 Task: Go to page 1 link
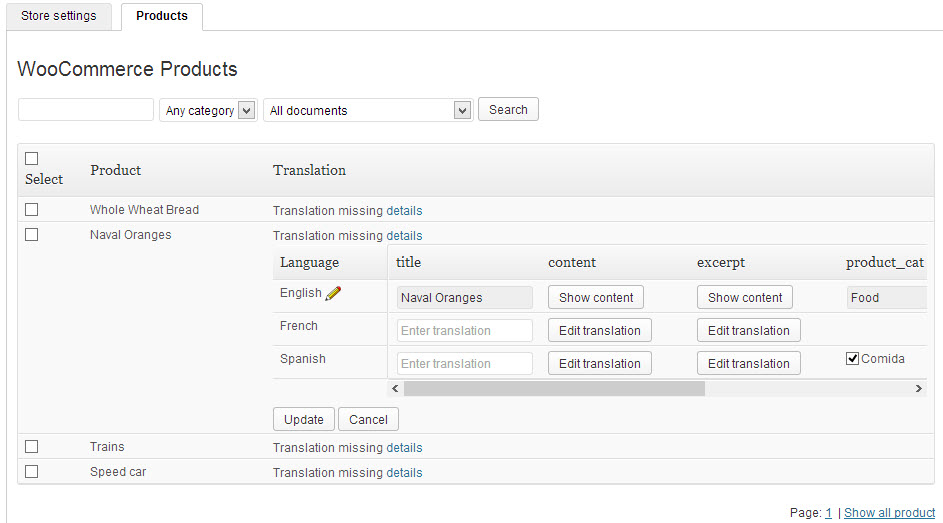tap(828, 513)
